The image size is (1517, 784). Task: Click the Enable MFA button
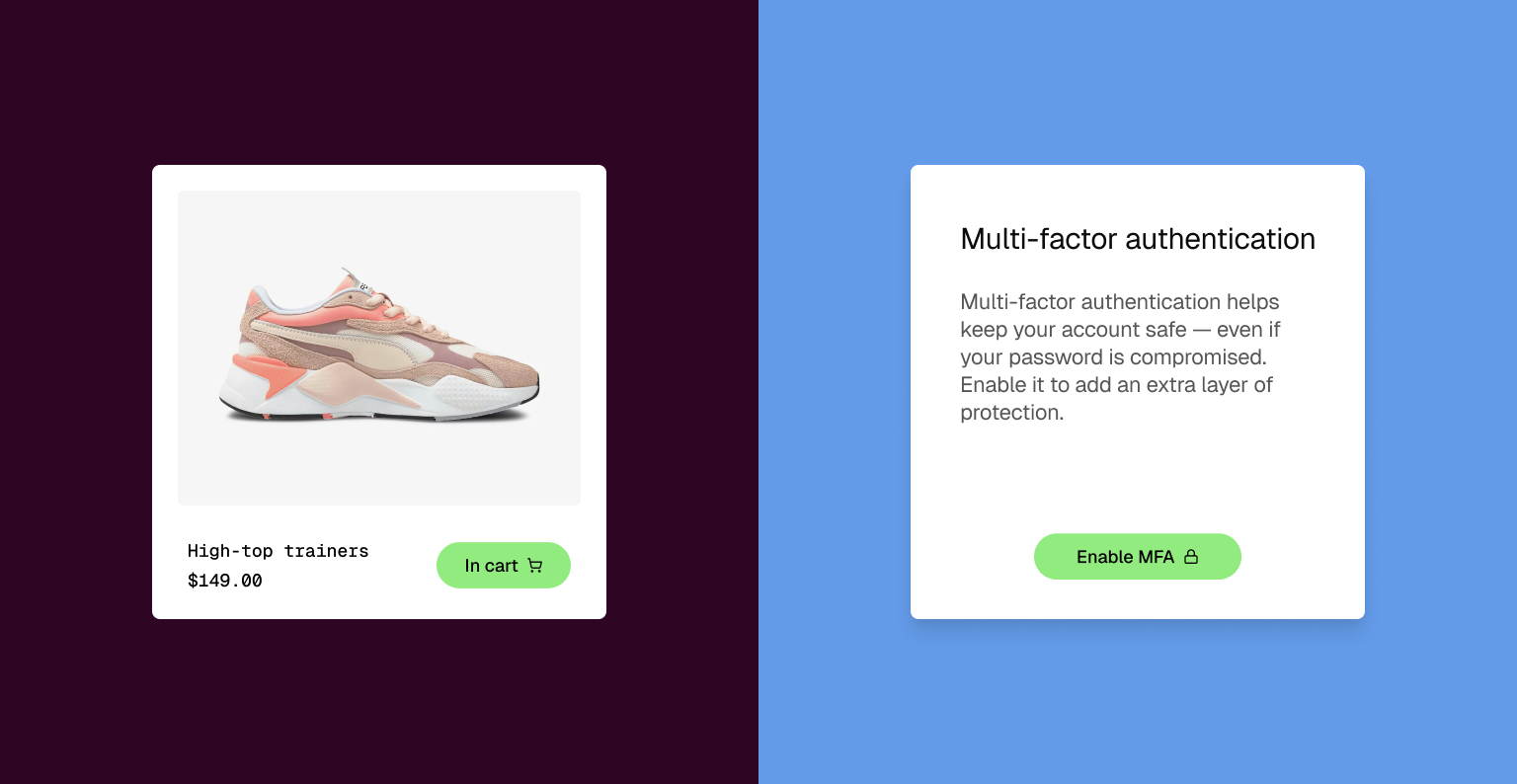click(x=1138, y=557)
